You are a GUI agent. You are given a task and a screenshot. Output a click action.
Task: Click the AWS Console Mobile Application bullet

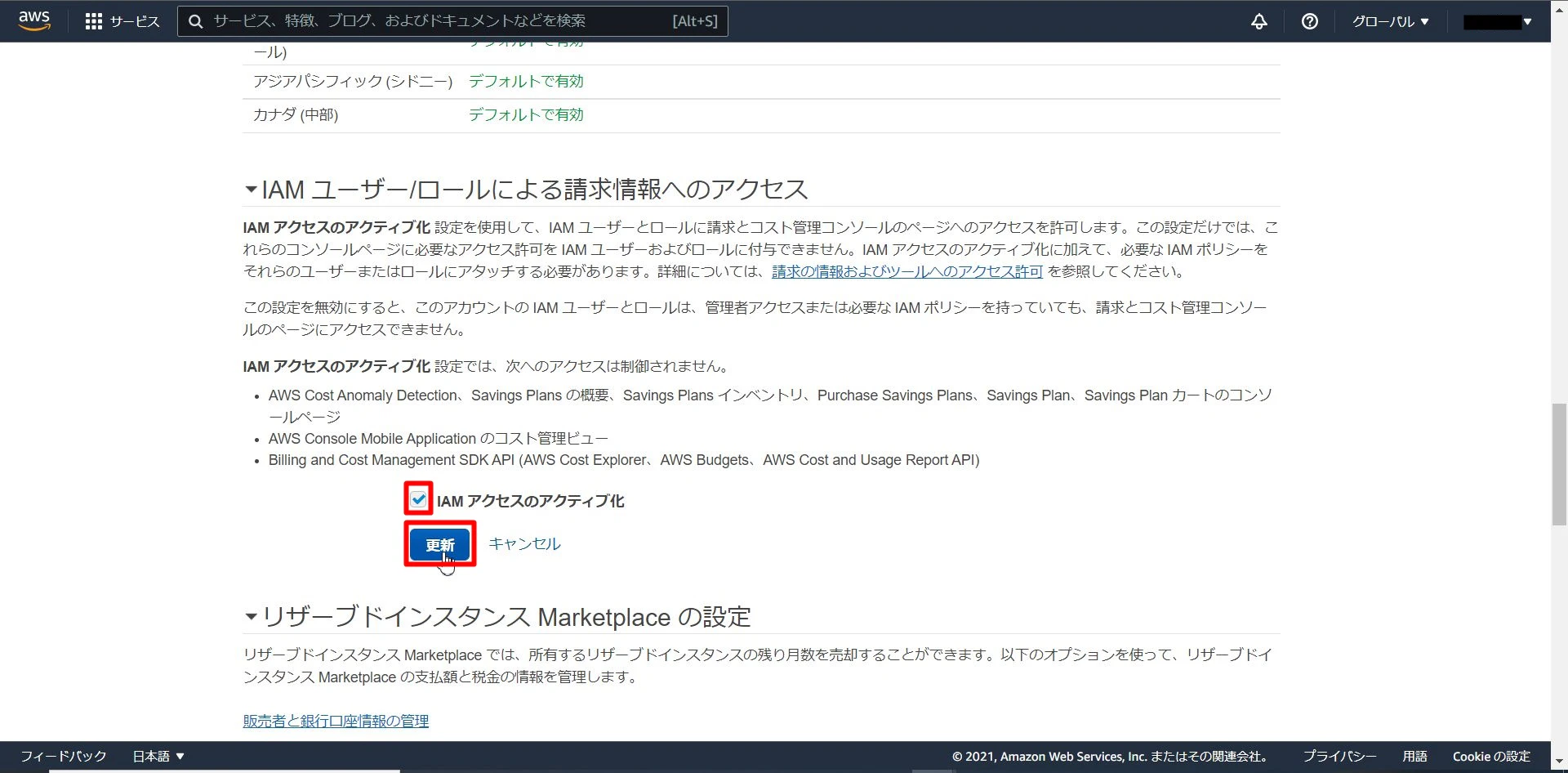click(x=439, y=439)
